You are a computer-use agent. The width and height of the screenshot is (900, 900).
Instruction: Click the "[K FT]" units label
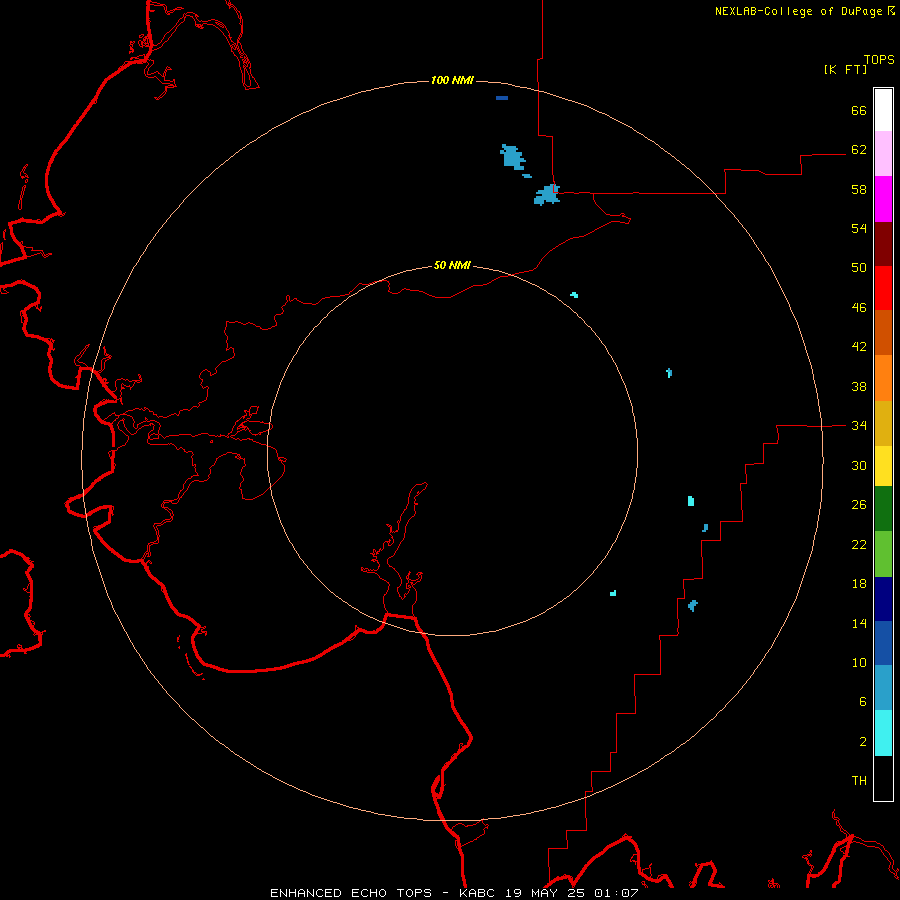845,69
